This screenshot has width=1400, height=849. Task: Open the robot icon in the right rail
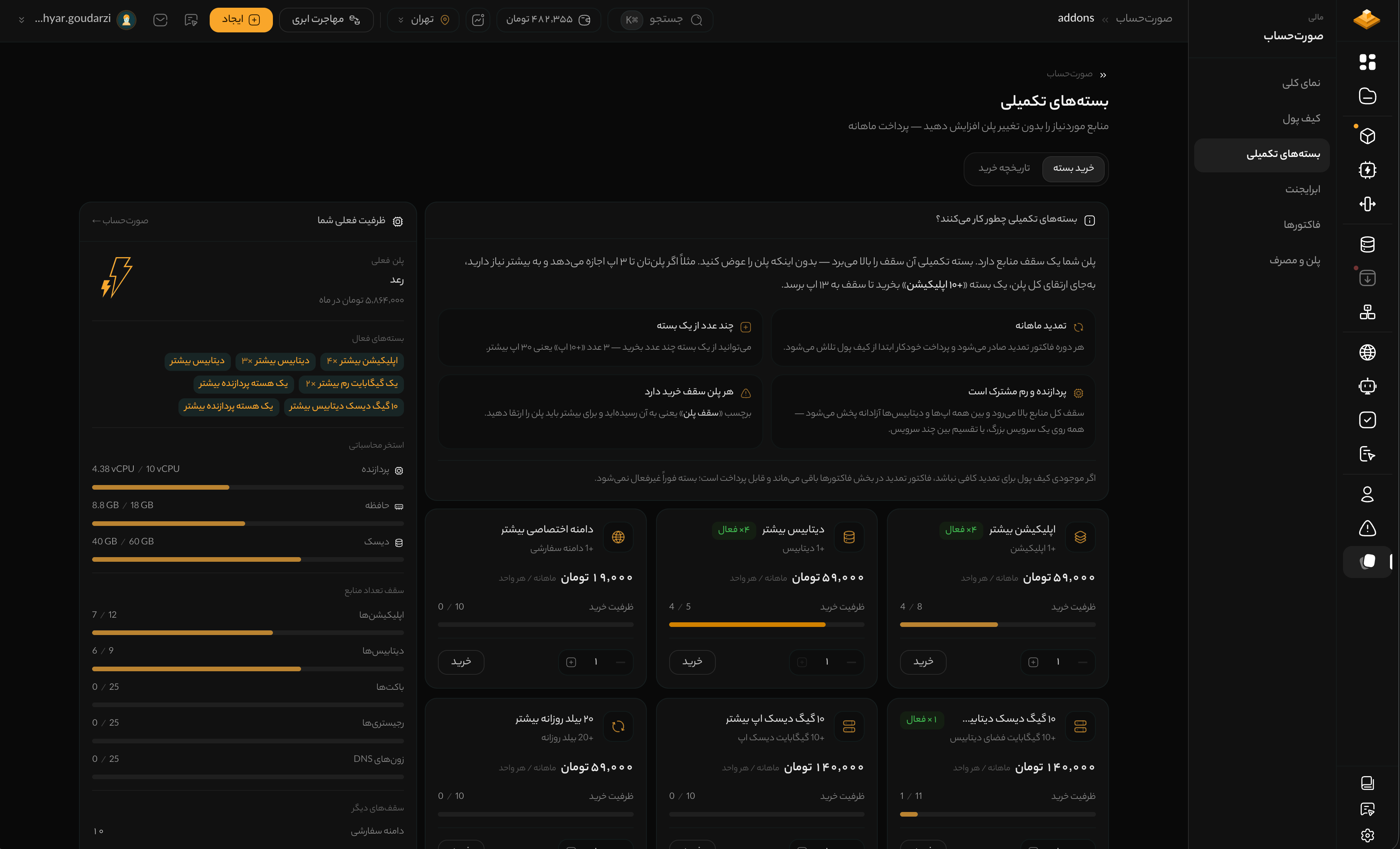pos(1367,386)
